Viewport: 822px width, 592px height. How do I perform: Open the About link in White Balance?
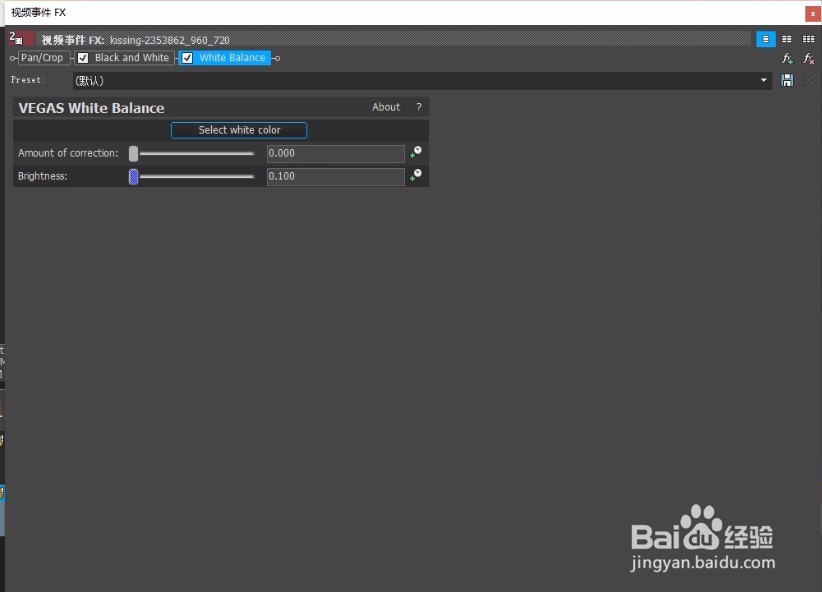(386, 107)
